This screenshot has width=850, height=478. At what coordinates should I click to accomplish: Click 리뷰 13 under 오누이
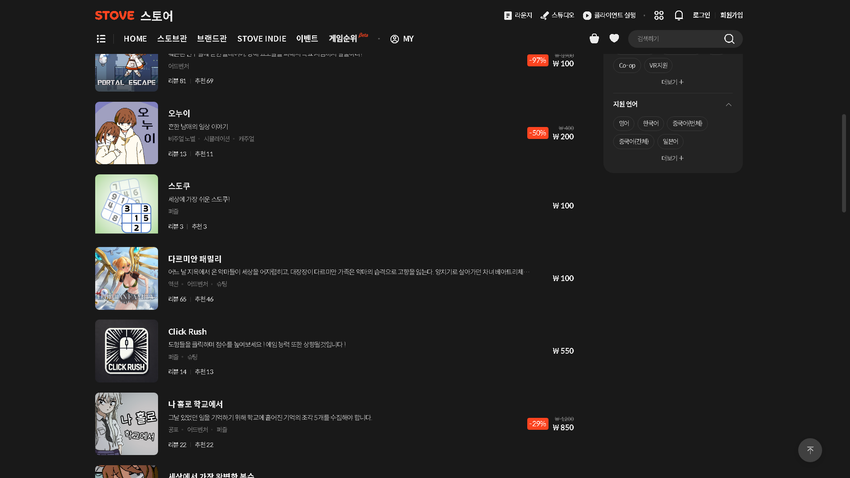click(177, 154)
